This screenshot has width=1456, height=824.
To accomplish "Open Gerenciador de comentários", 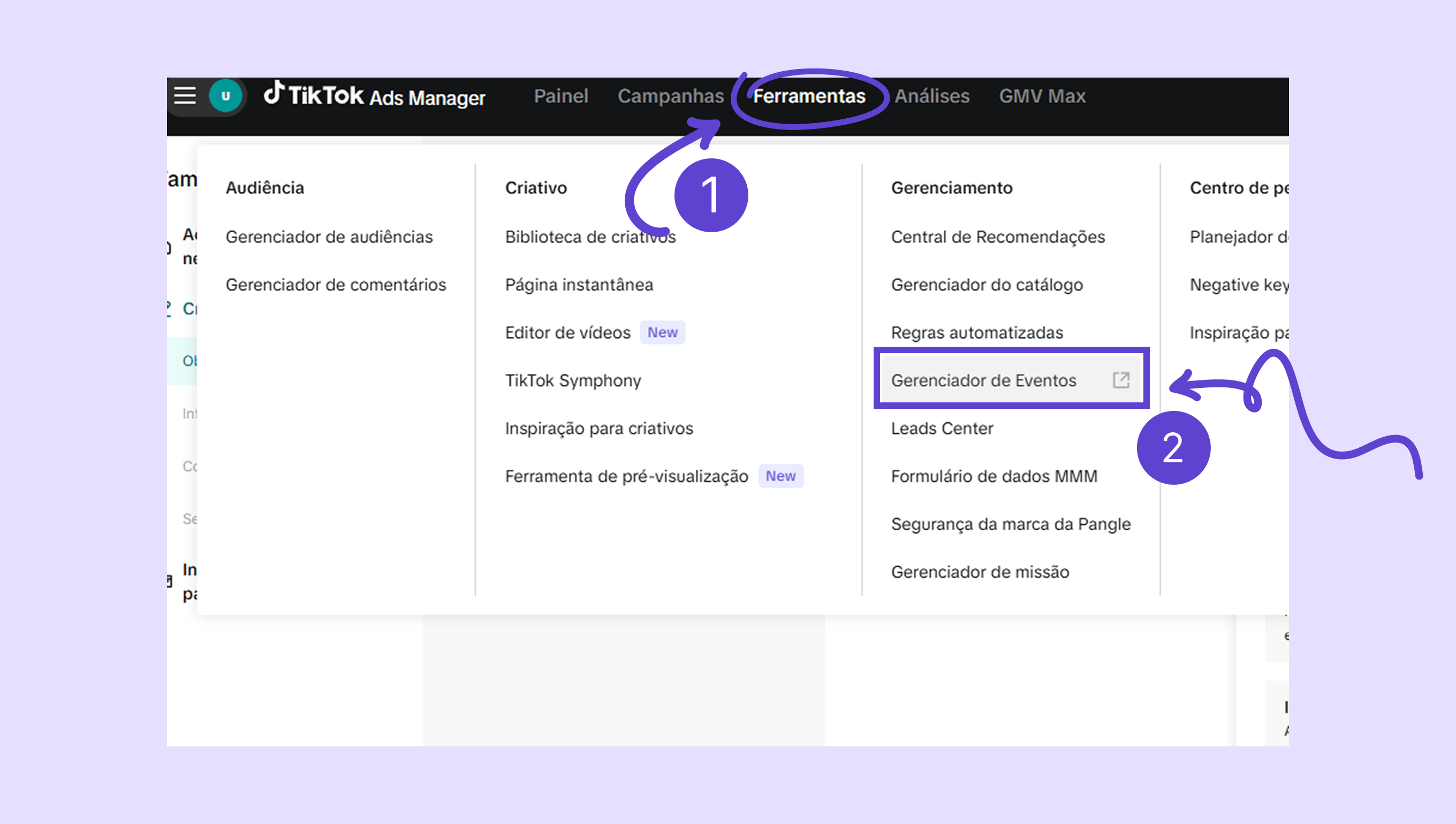I will coord(336,285).
